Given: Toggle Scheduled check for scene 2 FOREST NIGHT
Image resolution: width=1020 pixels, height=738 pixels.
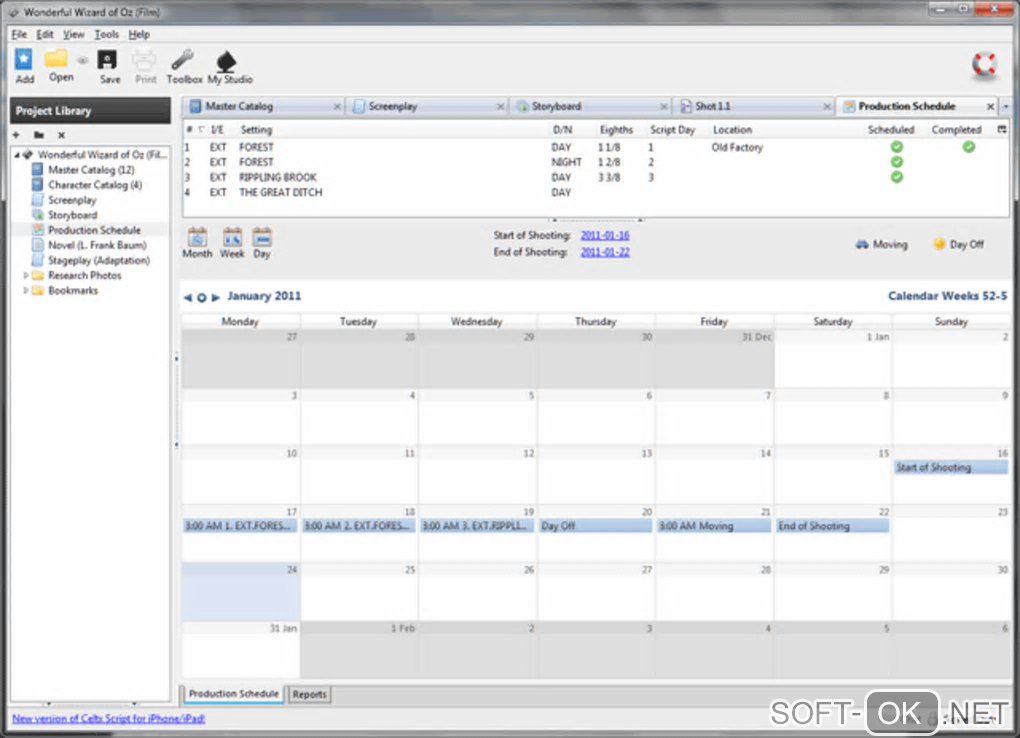Looking at the screenshot, I should pyautogui.click(x=896, y=162).
